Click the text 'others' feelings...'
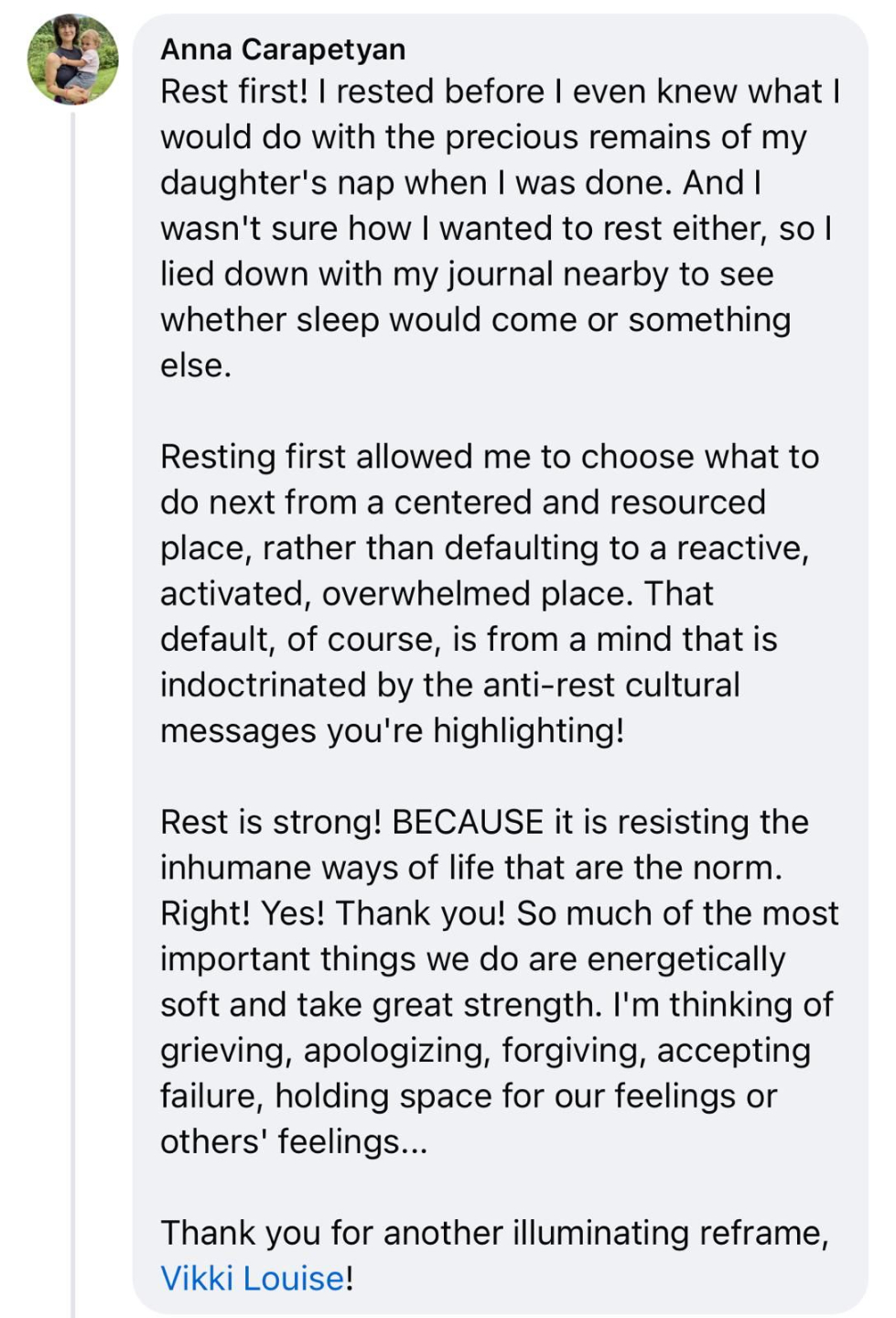 click(294, 1141)
